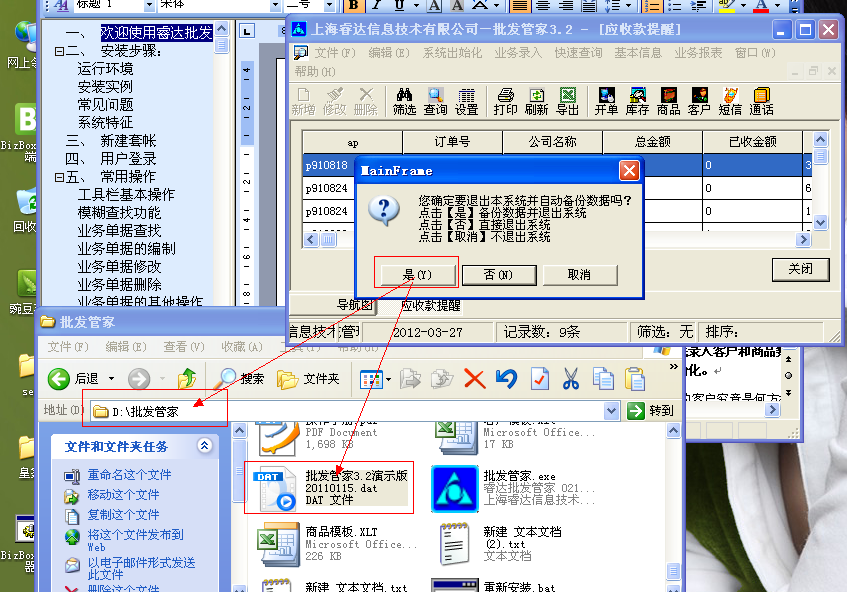The height and width of the screenshot is (592, 847).
Task: Open the 开单 billing icon
Action: (606, 96)
